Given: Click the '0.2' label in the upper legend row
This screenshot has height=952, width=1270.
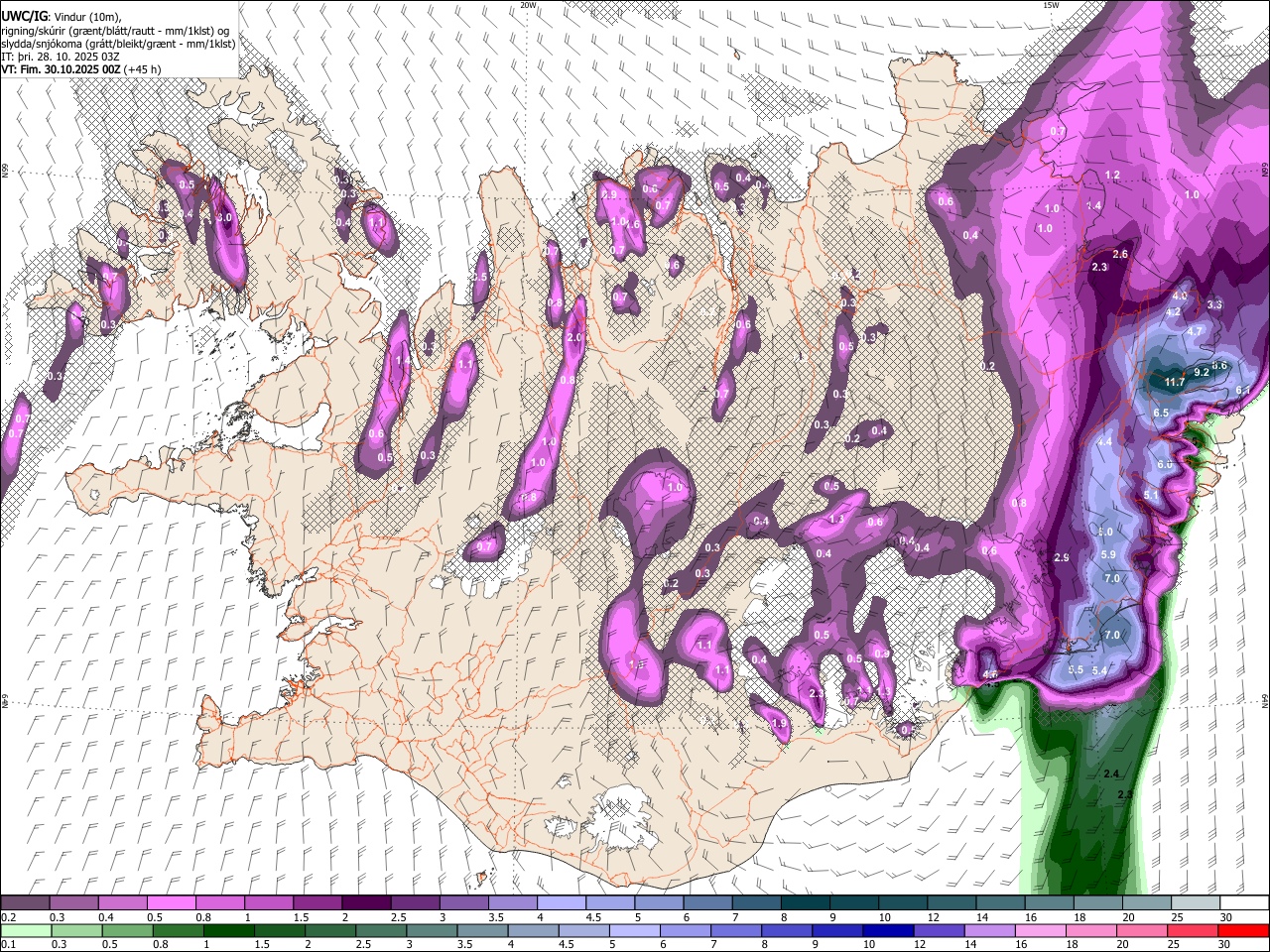Looking at the screenshot, I should [x=9, y=917].
